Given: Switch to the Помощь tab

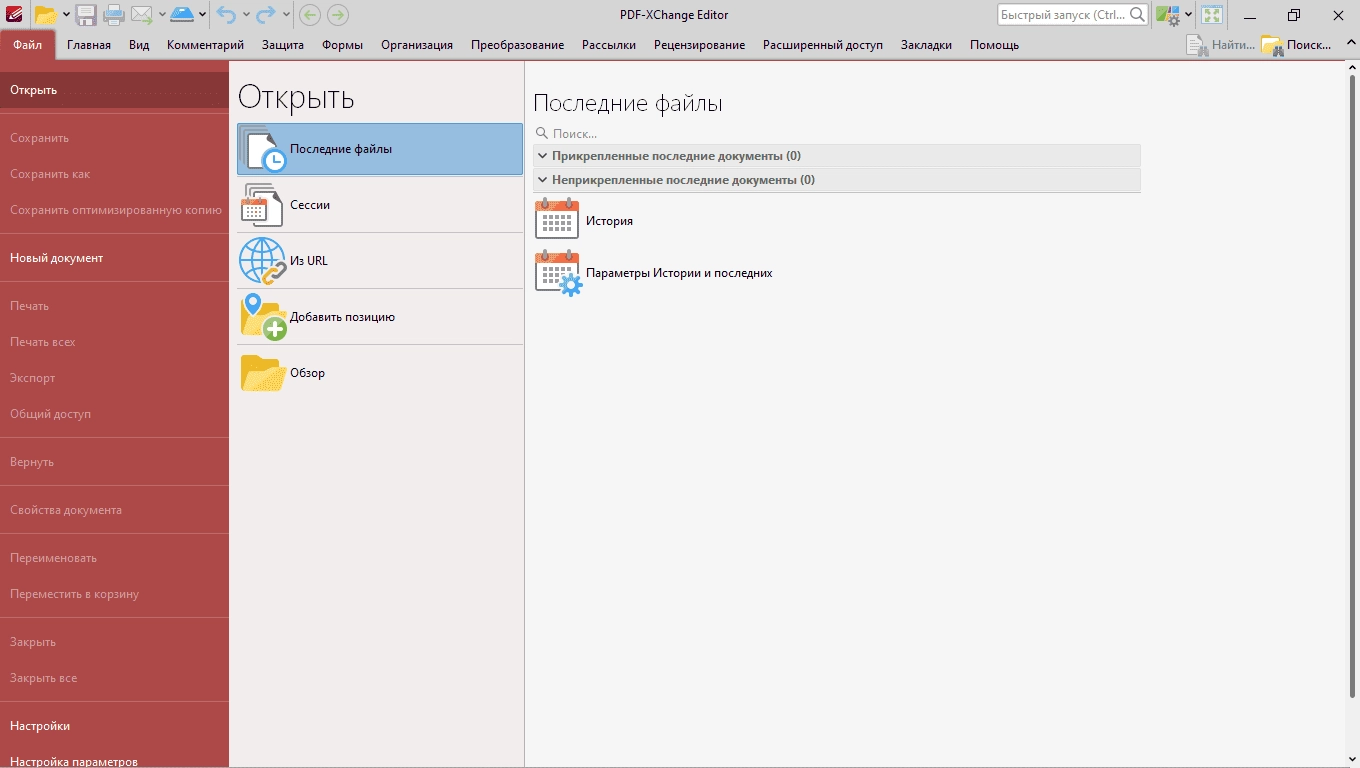Looking at the screenshot, I should [x=994, y=45].
